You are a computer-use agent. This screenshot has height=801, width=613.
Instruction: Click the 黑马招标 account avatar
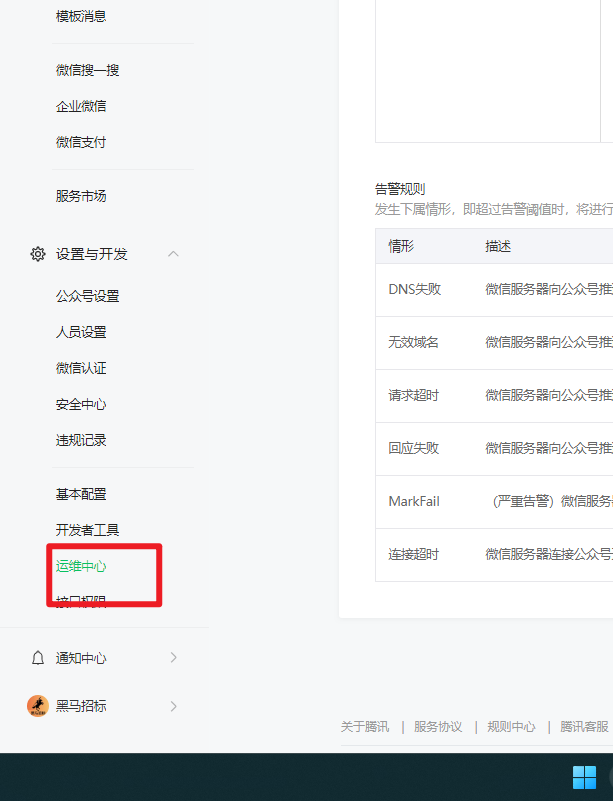[x=38, y=706]
